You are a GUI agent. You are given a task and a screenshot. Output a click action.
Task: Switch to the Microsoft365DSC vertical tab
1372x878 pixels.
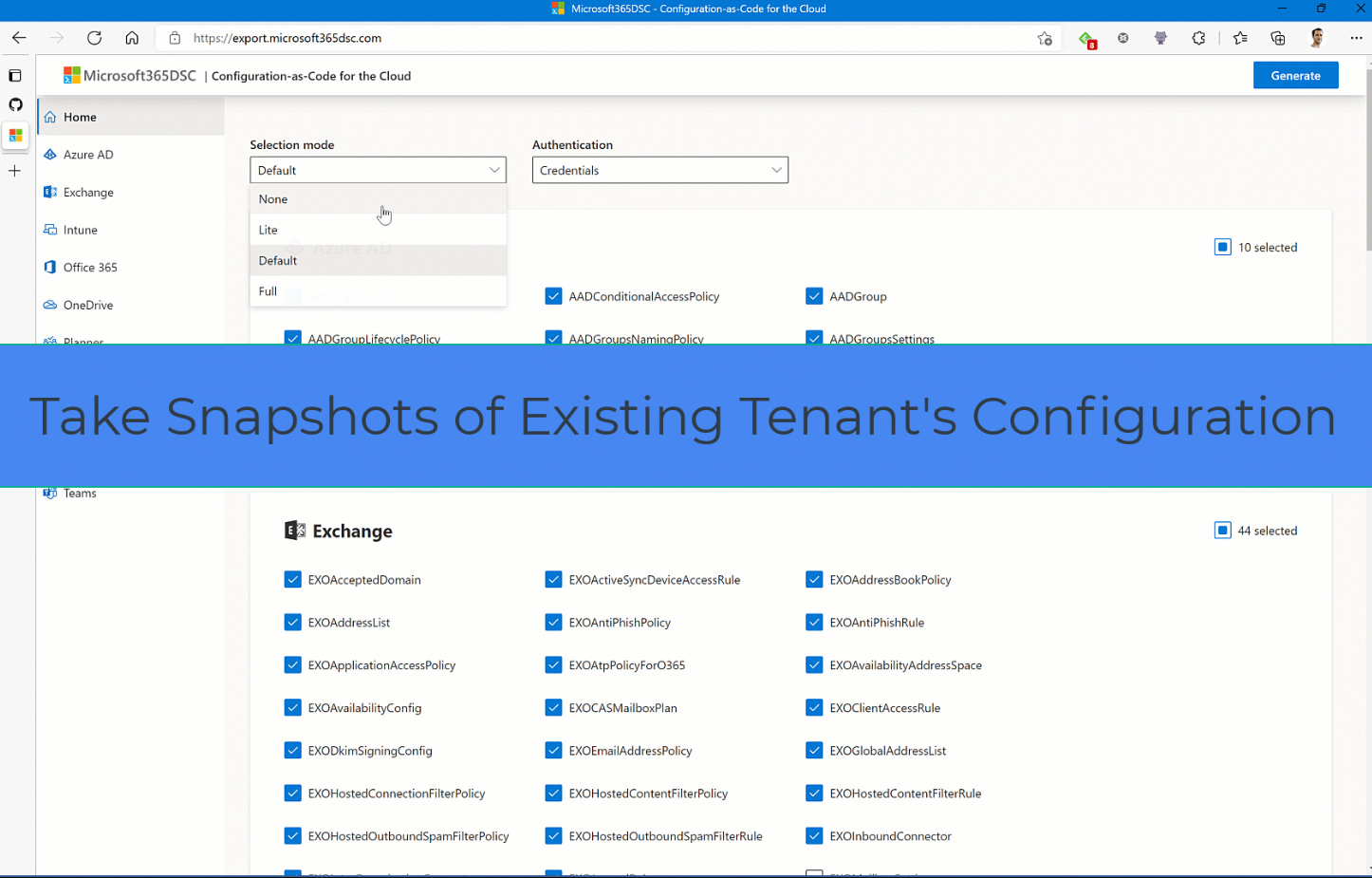[15, 136]
